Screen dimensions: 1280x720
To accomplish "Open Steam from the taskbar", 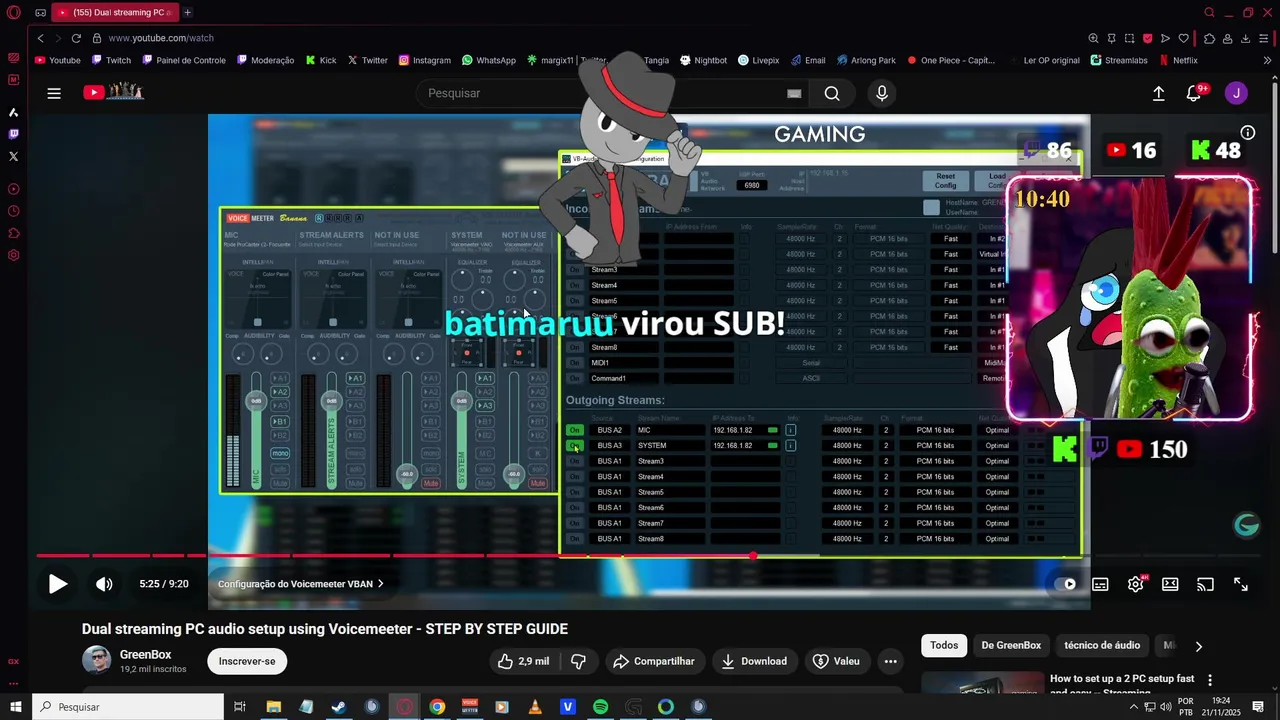I will click(339, 707).
